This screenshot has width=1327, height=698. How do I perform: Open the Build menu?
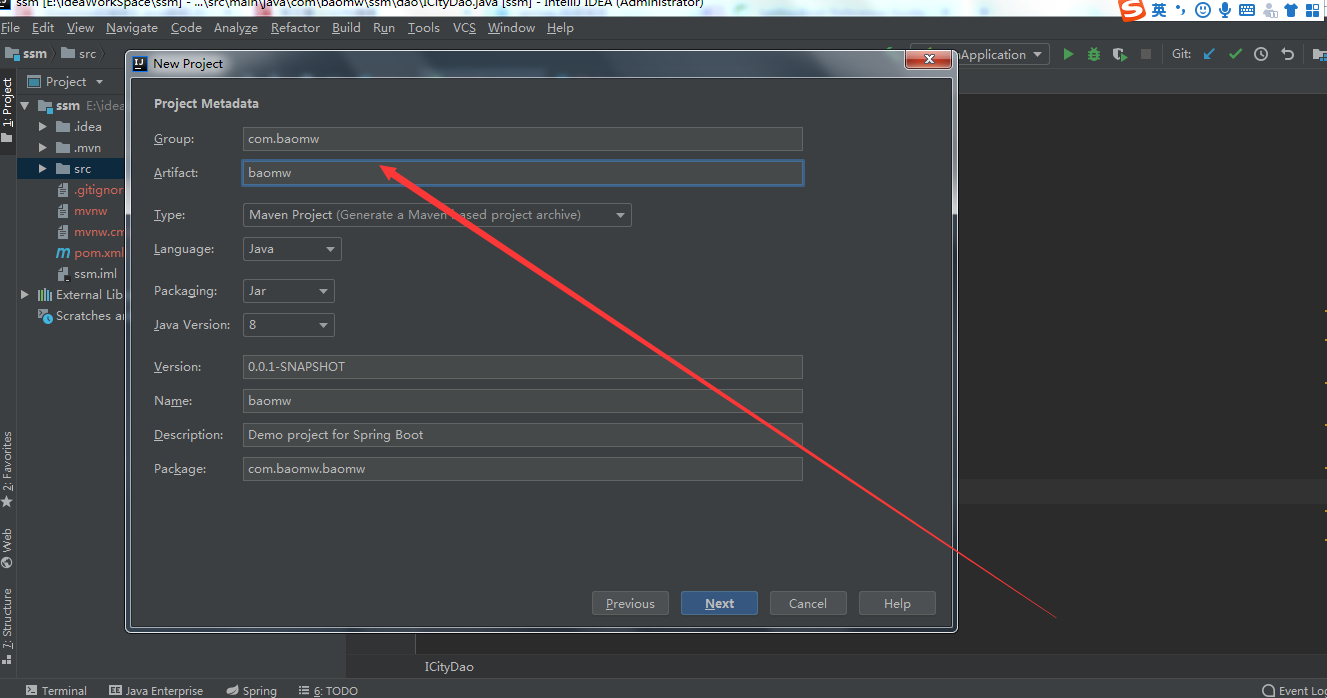click(x=346, y=28)
